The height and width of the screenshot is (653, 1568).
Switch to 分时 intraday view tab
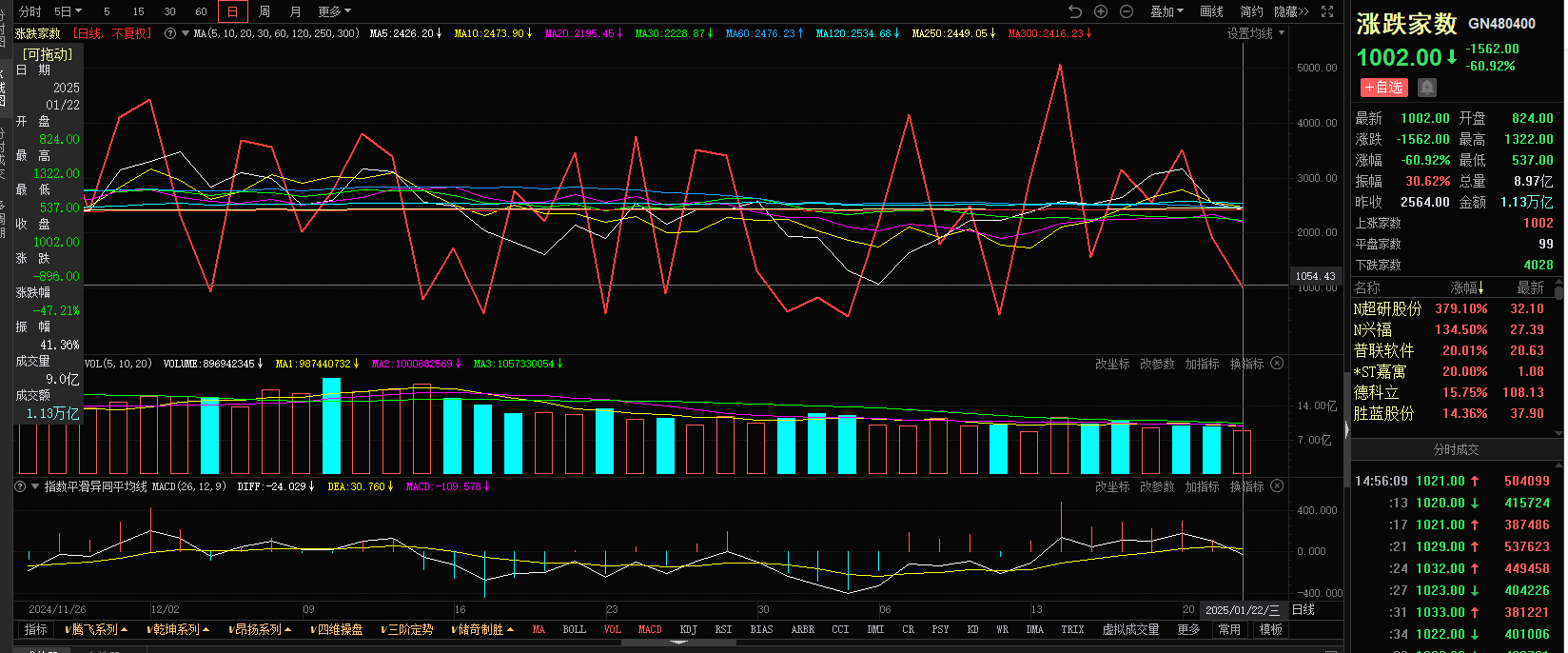tap(30, 11)
